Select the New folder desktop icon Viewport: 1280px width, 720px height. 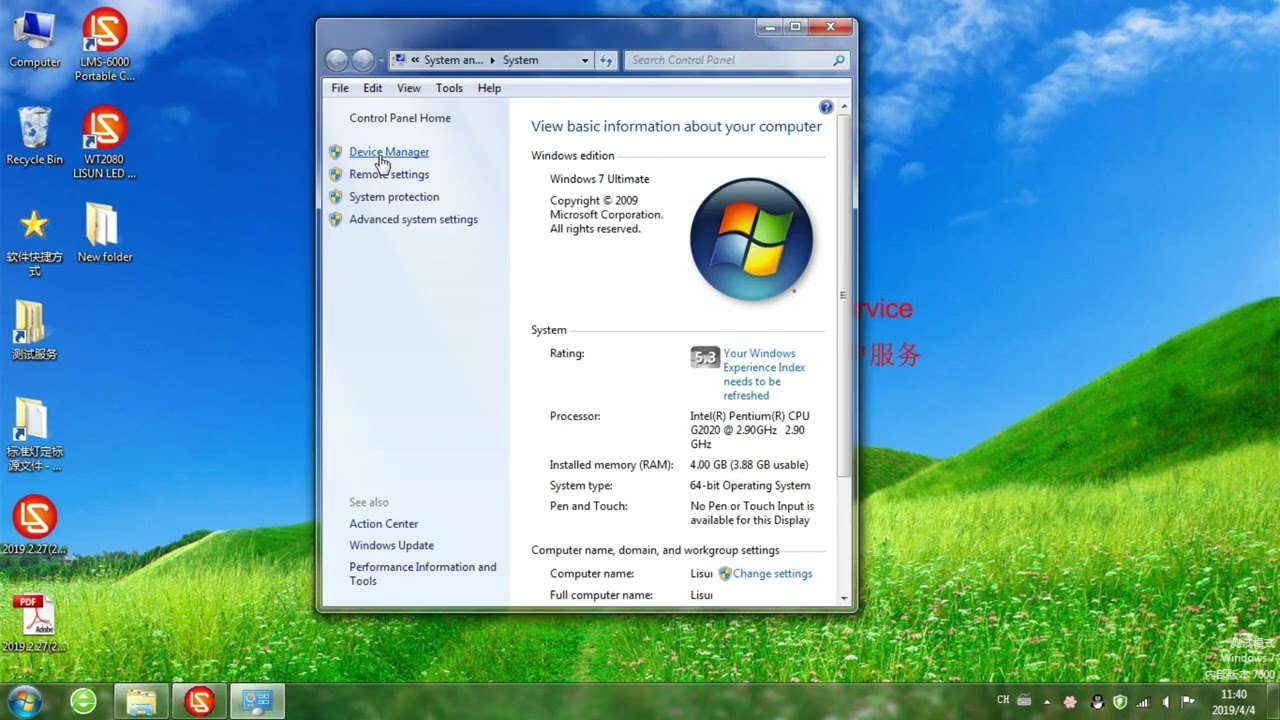(104, 233)
